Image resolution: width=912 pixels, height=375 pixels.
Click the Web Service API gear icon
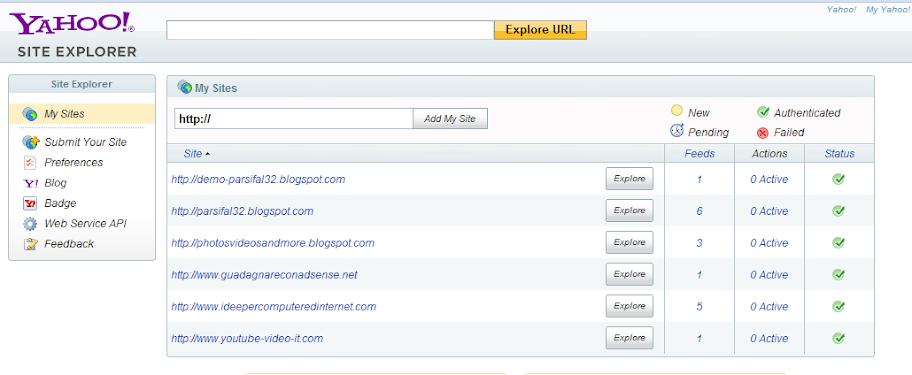pyautogui.click(x=30, y=224)
